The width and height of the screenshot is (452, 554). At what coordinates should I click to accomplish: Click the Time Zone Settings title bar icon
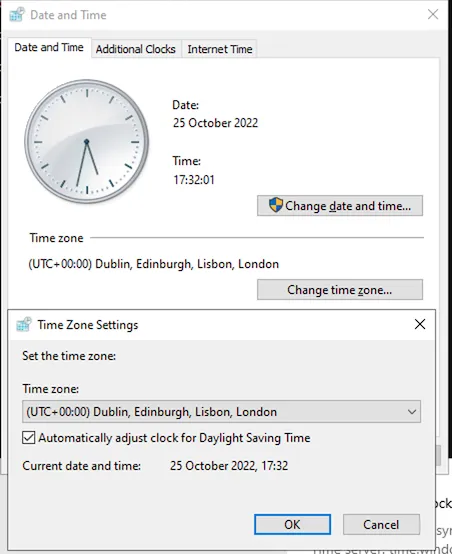click(x=24, y=324)
